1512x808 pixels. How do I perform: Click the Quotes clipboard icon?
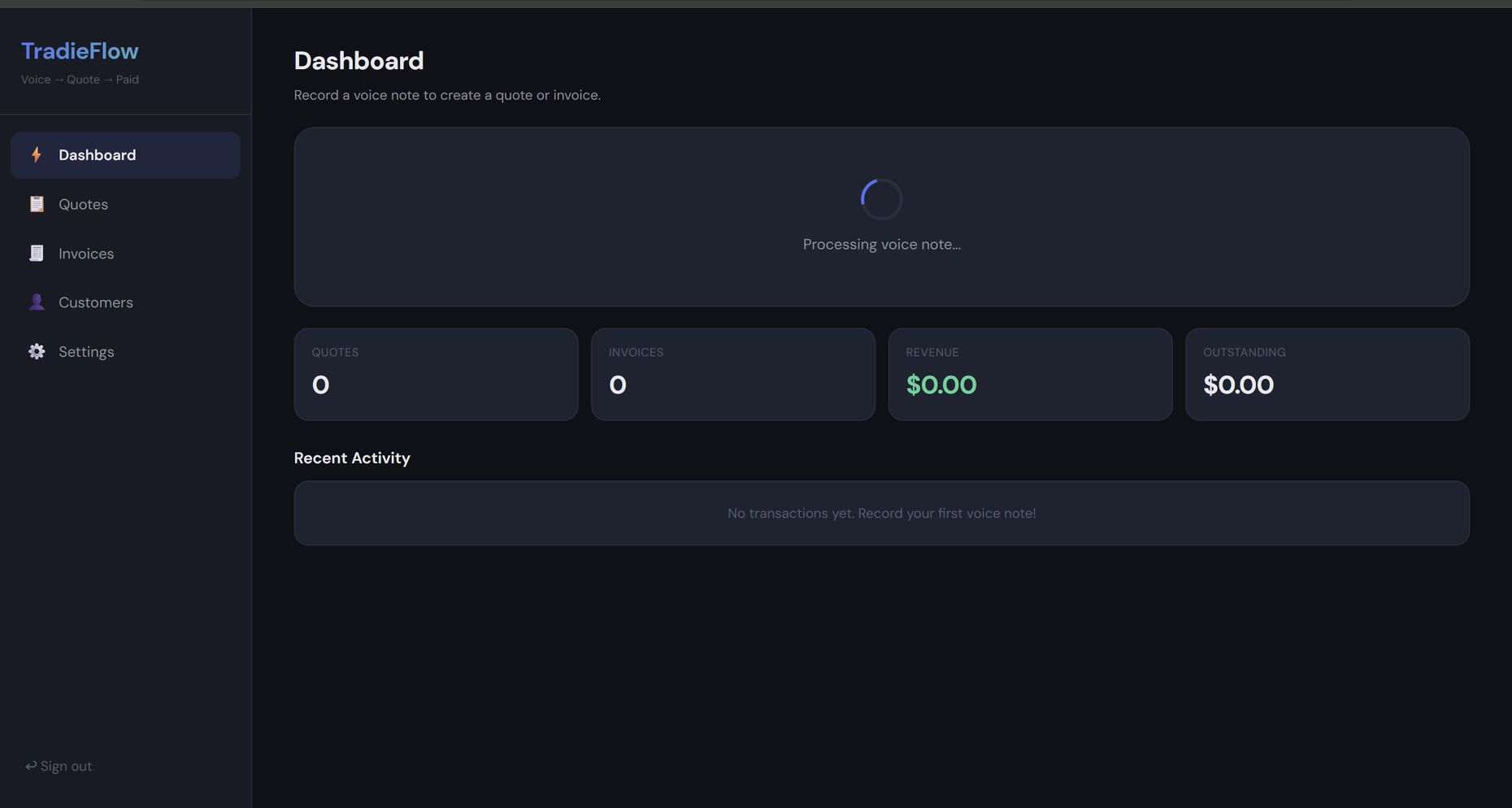pos(37,204)
